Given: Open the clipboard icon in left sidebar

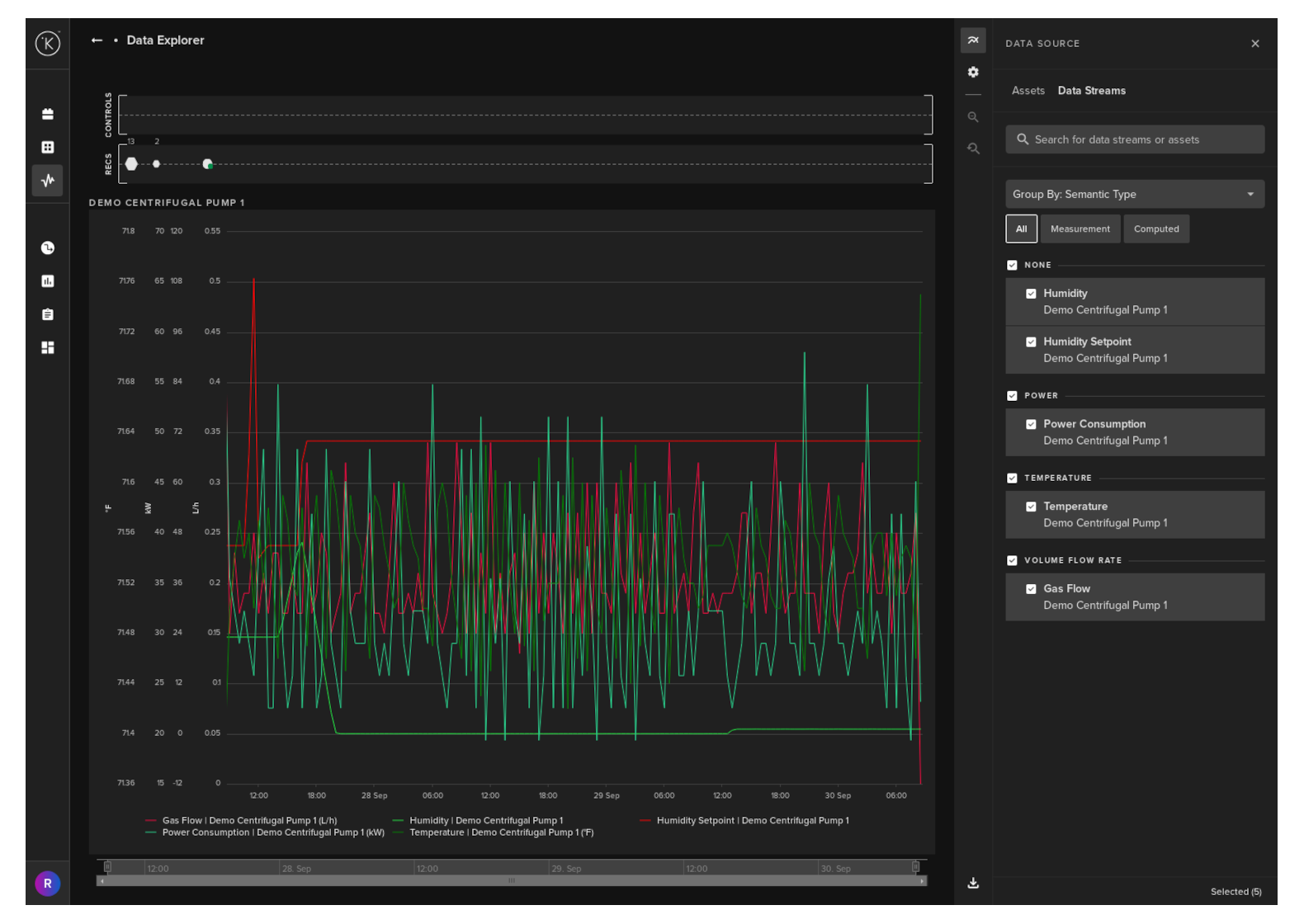Looking at the screenshot, I should (48, 314).
